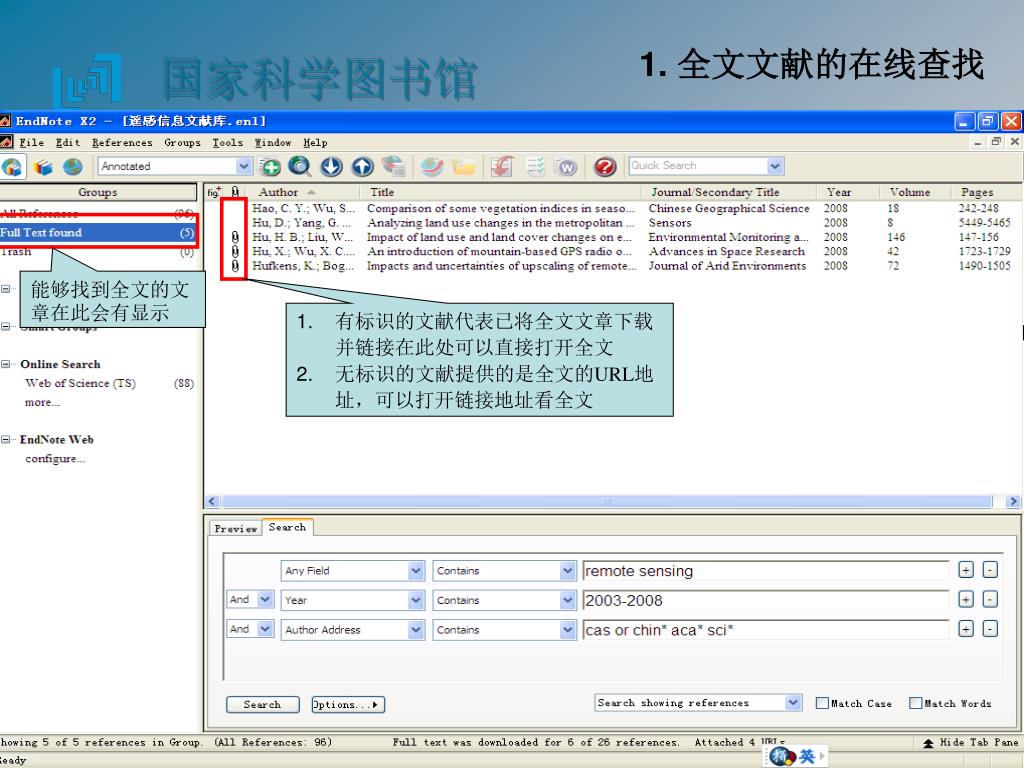The width and height of the screenshot is (1024, 768).
Task: Add search row after Author Address line
Action: pyautogui.click(x=966, y=629)
